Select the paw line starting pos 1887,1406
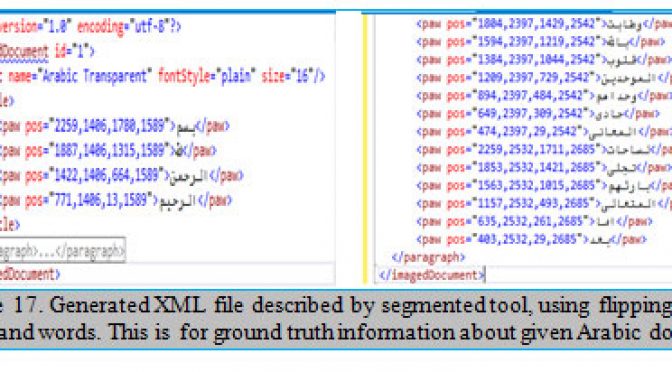Viewport: 672px width, 372px height. 108,150
